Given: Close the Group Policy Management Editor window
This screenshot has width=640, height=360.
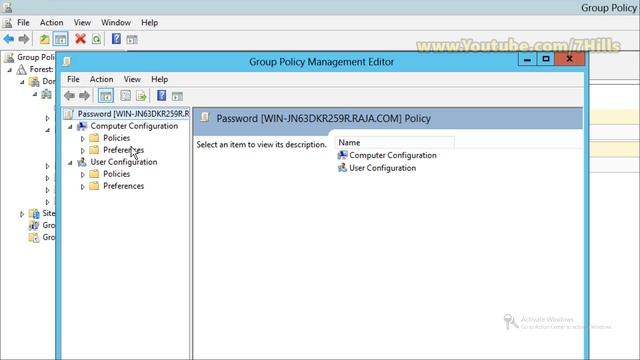Looking at the screenshot, I should 569,59.
